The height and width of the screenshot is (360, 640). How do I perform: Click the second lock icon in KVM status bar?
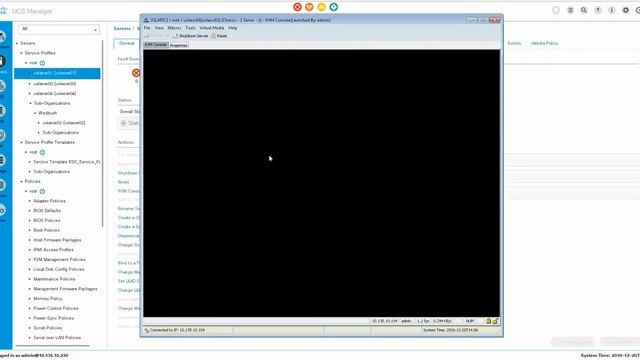(495, 321)
